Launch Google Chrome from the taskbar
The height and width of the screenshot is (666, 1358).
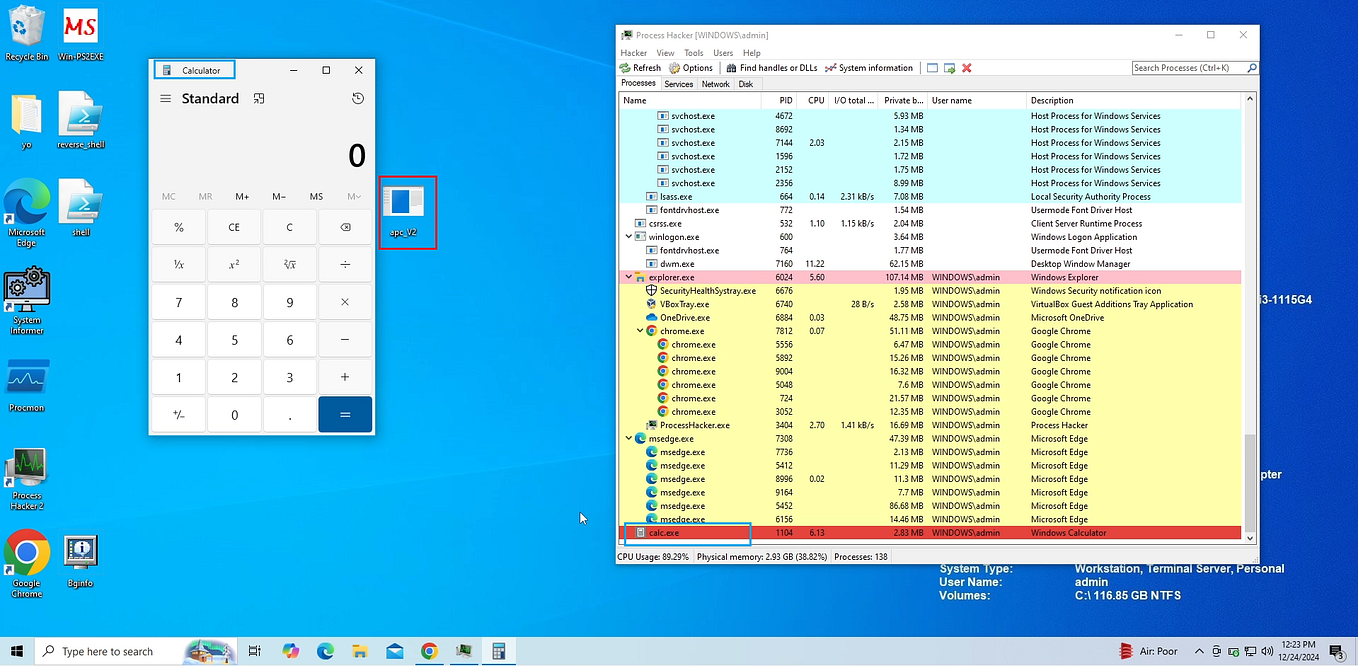coord(429,651)
